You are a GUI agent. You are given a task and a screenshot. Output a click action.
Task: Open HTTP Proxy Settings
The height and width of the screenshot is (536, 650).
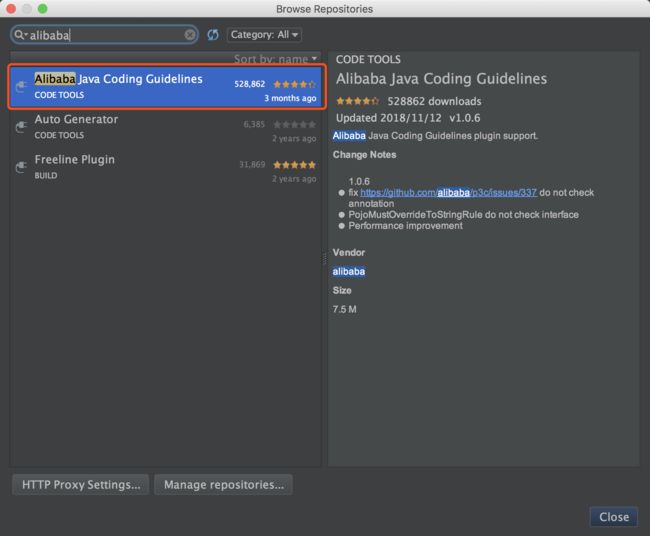click(81, 485)
